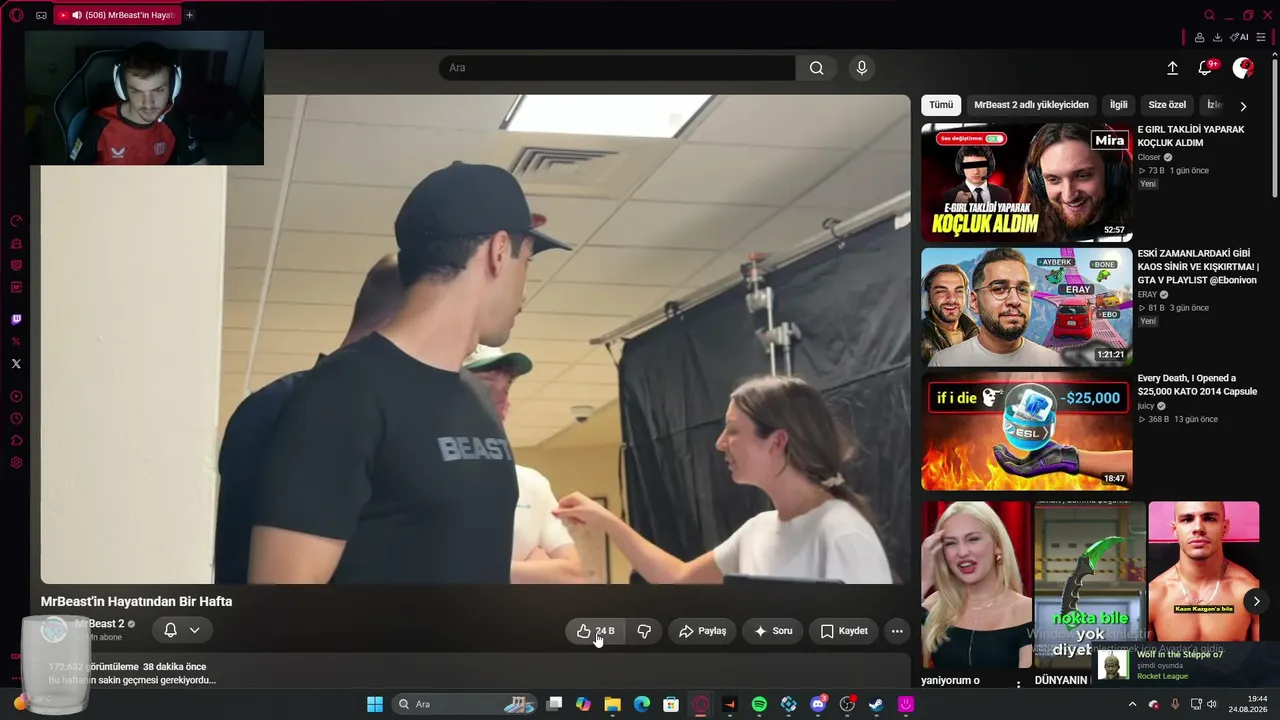Toggle the subscription notification bell

coord(182,630)
